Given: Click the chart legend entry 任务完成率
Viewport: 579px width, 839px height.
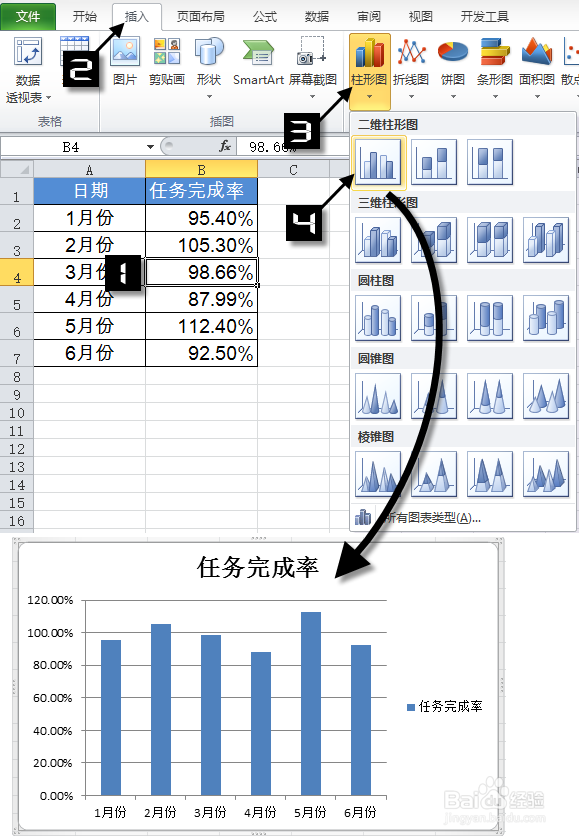Looking at the screenshot, I should (445, 707).
